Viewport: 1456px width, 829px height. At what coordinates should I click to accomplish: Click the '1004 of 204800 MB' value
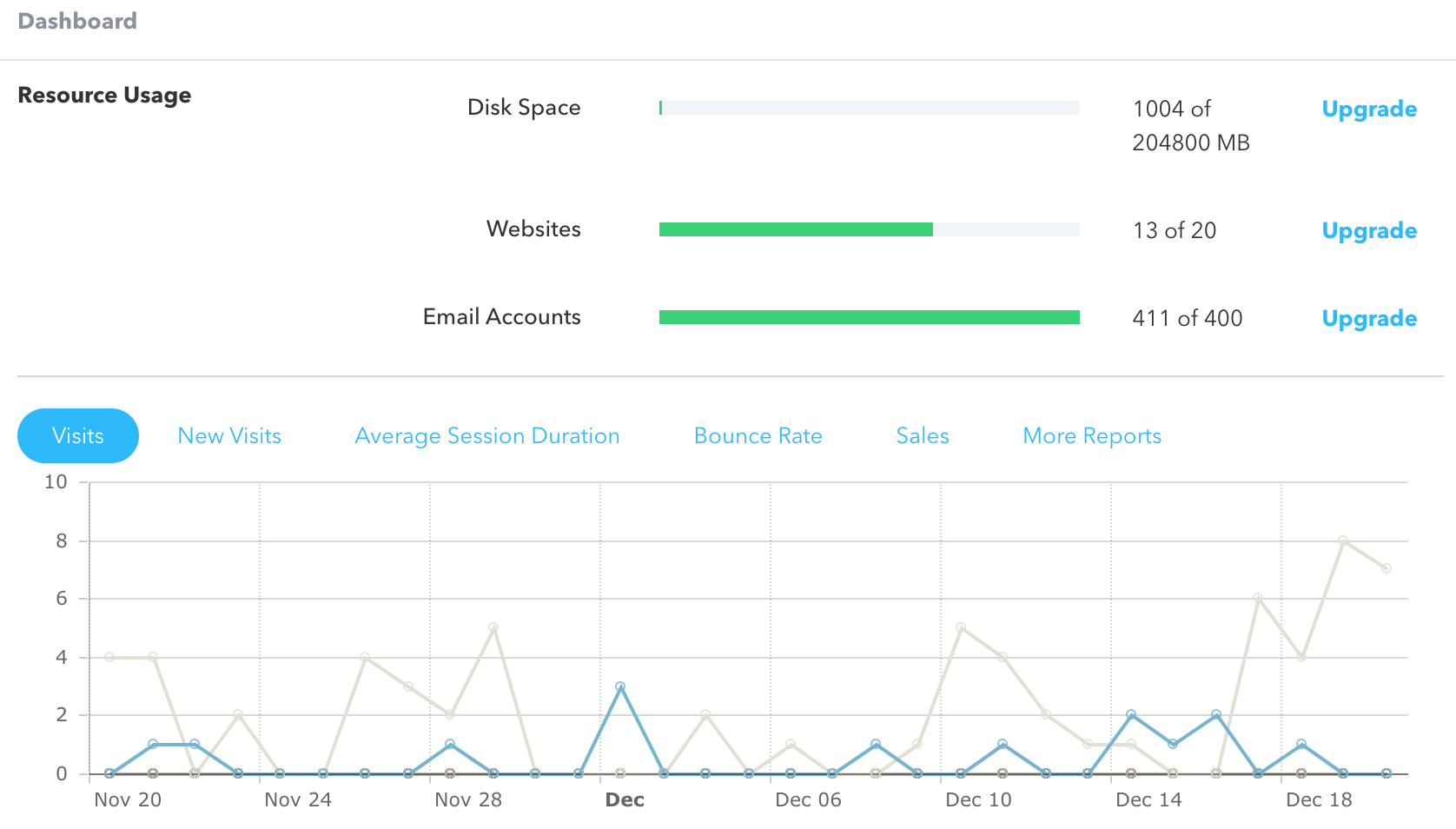(1191, 125)
